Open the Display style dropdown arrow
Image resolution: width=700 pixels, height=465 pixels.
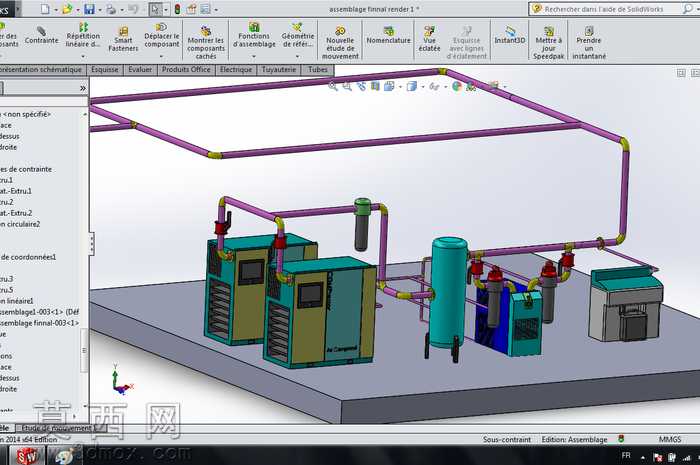tap(423, 87)
